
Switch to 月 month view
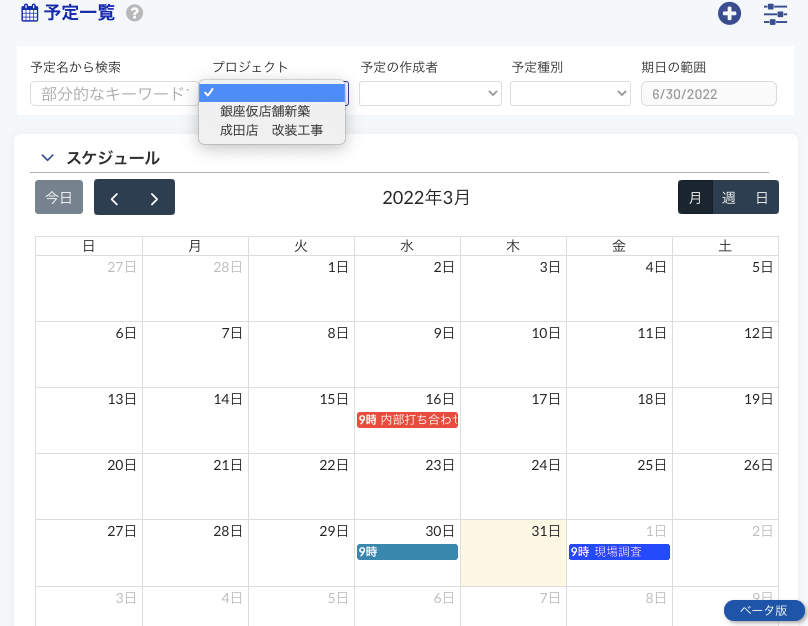tap(695, 198)
